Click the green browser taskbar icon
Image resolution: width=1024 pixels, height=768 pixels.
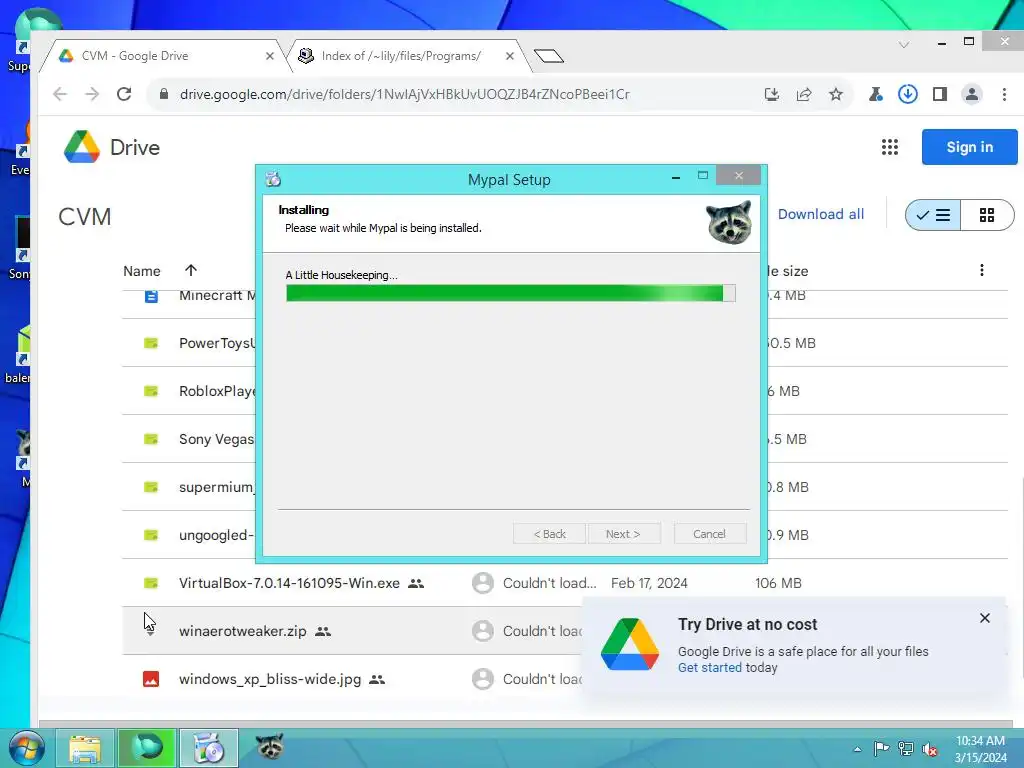[x=147, y=748]
